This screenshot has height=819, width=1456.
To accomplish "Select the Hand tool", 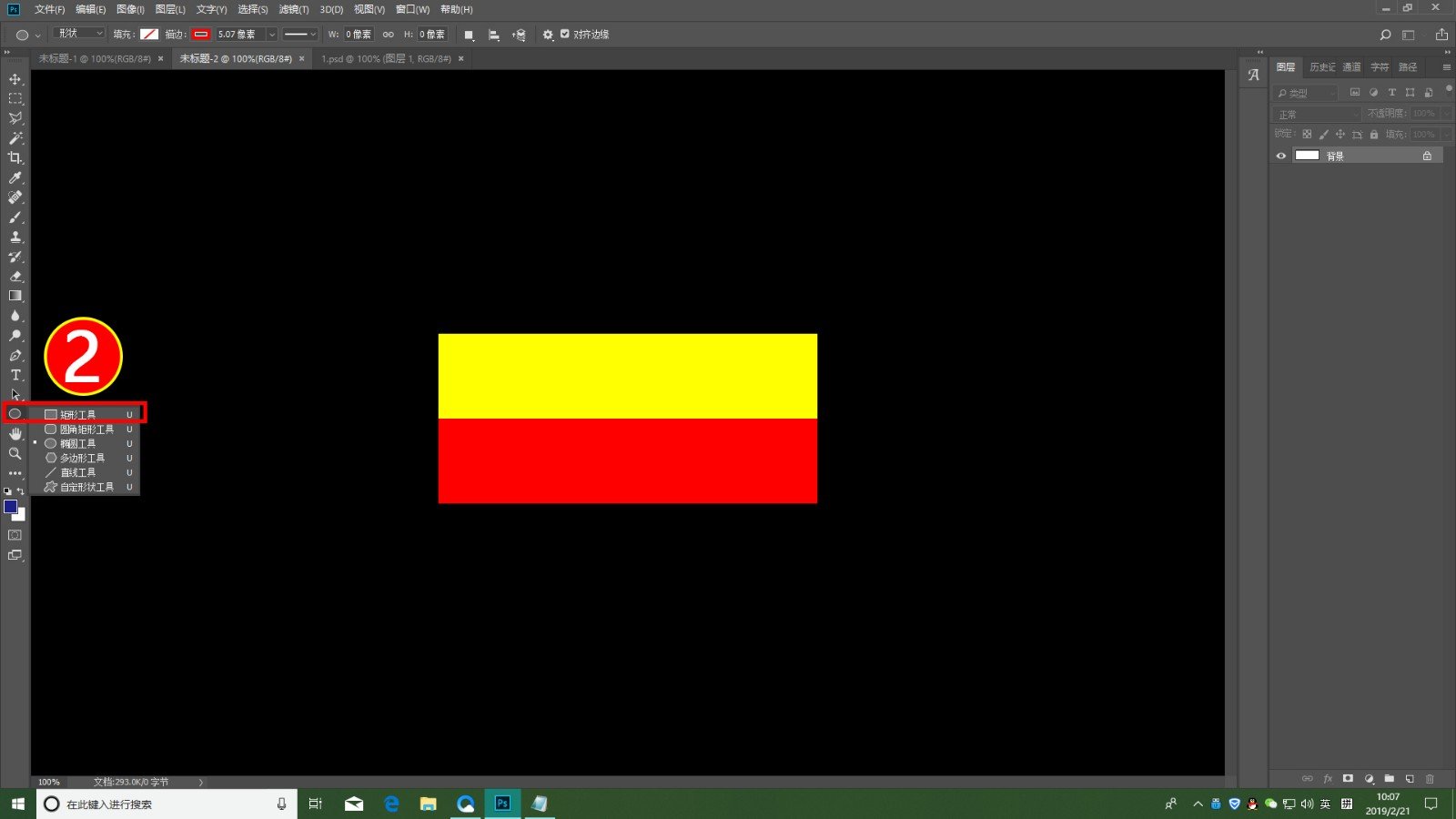I will [x=15, y=434].
